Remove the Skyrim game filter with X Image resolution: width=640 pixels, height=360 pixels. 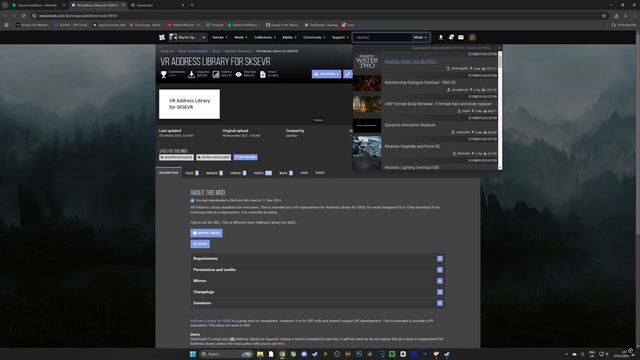204,37
